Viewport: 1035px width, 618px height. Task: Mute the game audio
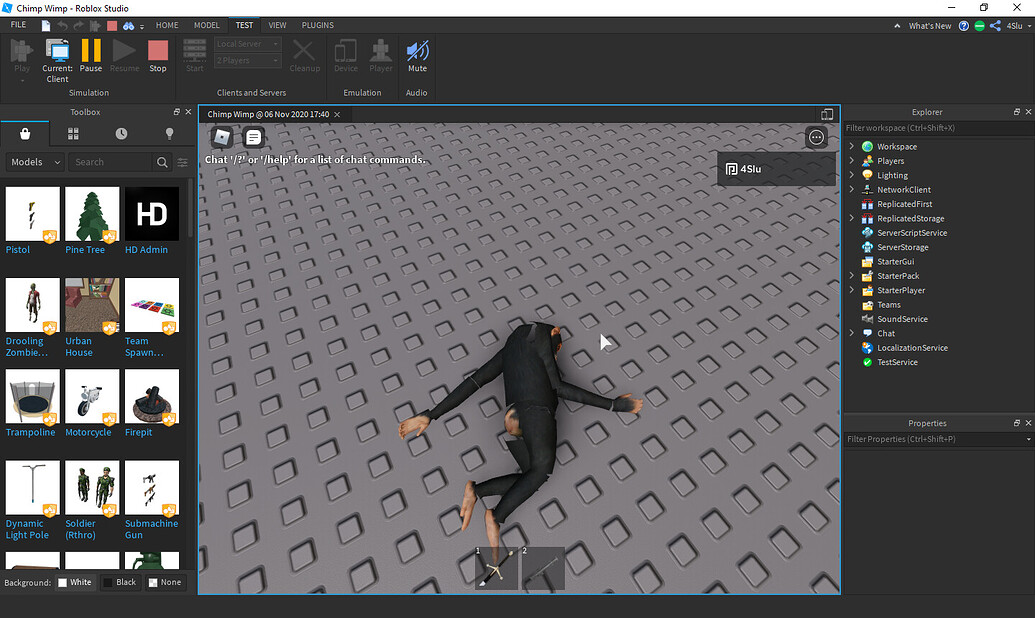(417, 55)
